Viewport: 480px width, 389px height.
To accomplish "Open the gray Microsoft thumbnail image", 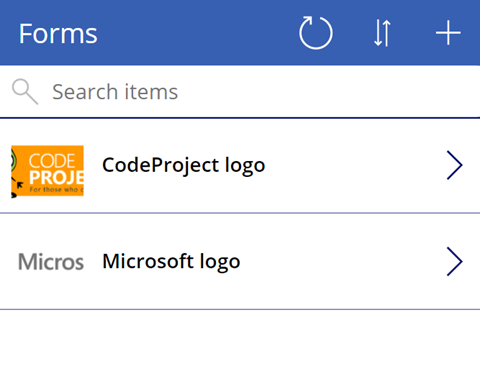I will 51,262.
